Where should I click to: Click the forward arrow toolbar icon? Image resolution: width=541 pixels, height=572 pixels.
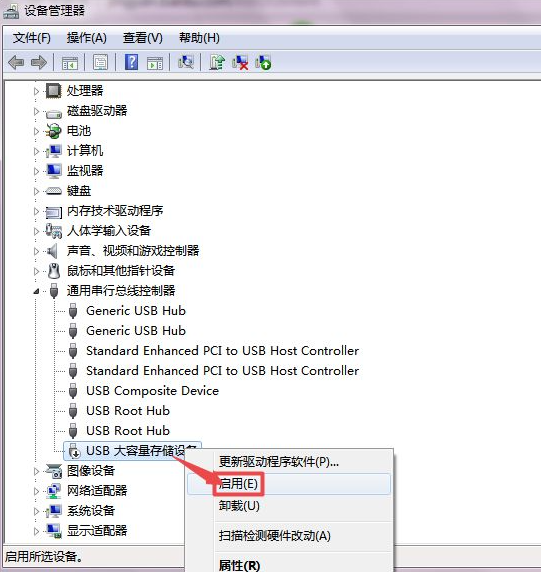coord(39,62)
